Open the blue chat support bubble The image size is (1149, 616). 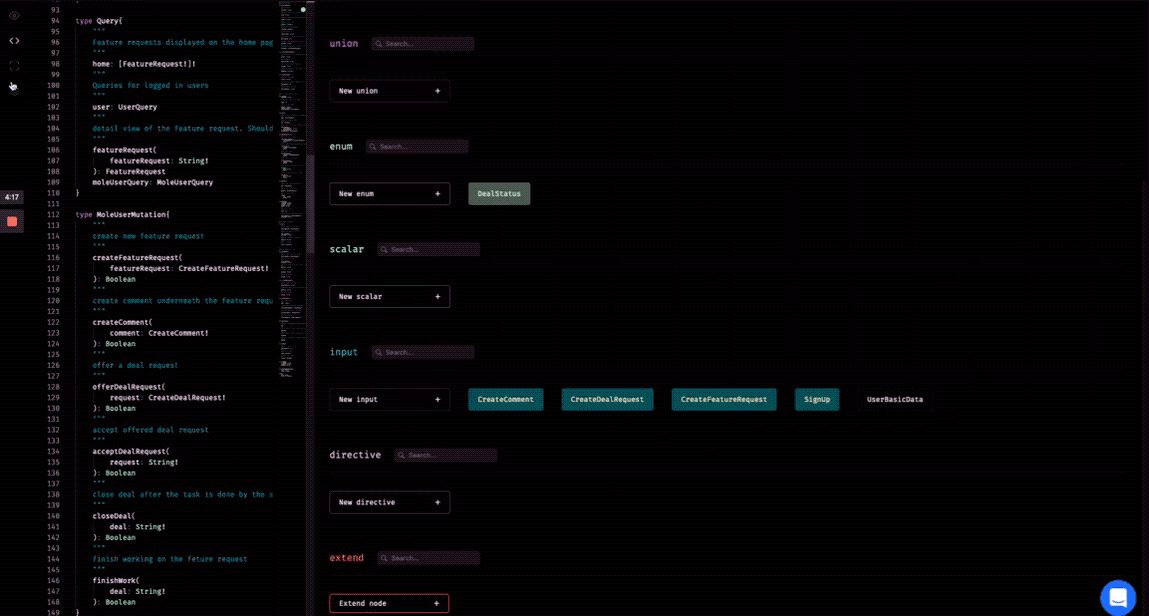point(1117,597)
